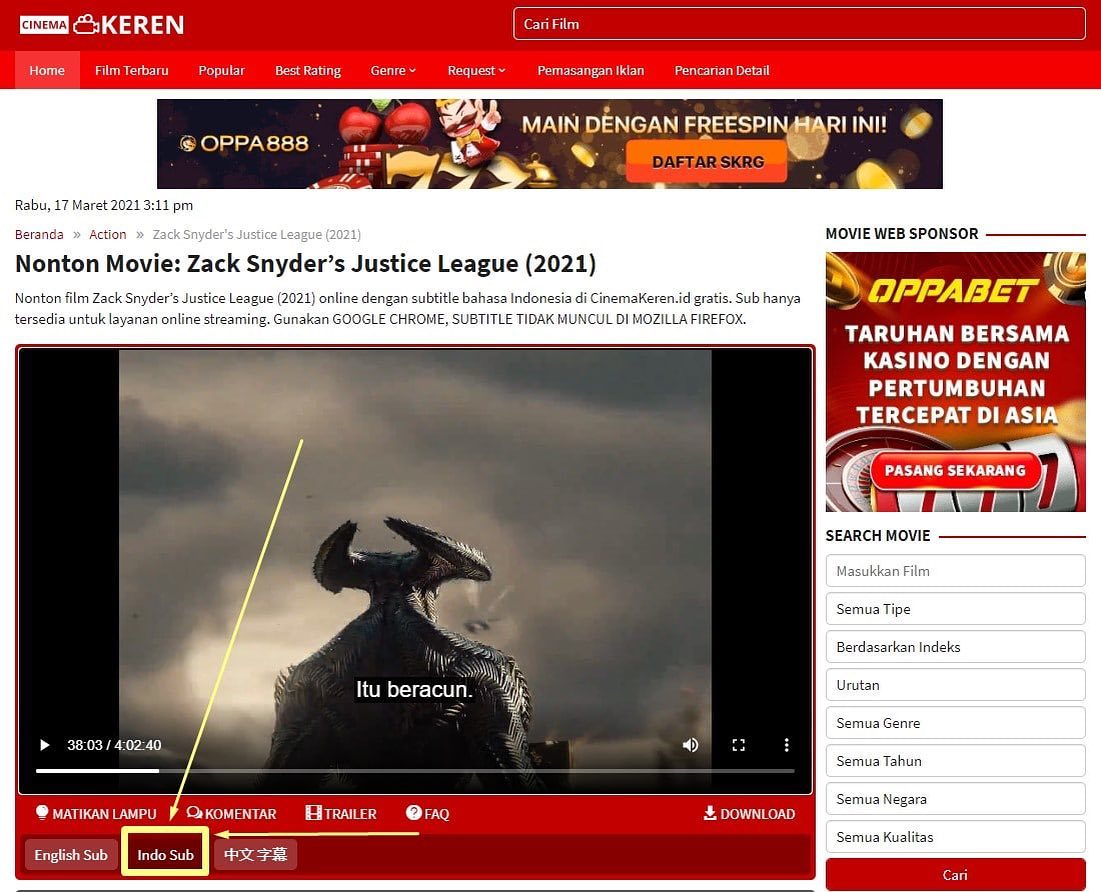Click the Zack Snyder's Justice League breadcrumb
Screen dimensions: 1101x892
(256, 234)
